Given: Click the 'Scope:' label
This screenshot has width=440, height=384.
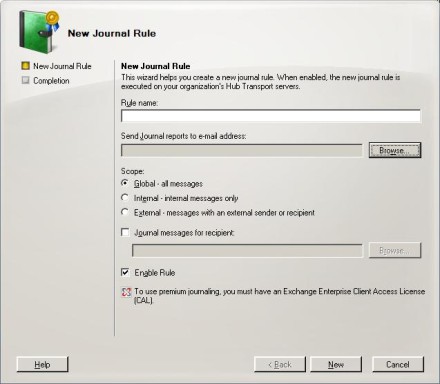Looking at the screenshot, I should coord(133,171).
